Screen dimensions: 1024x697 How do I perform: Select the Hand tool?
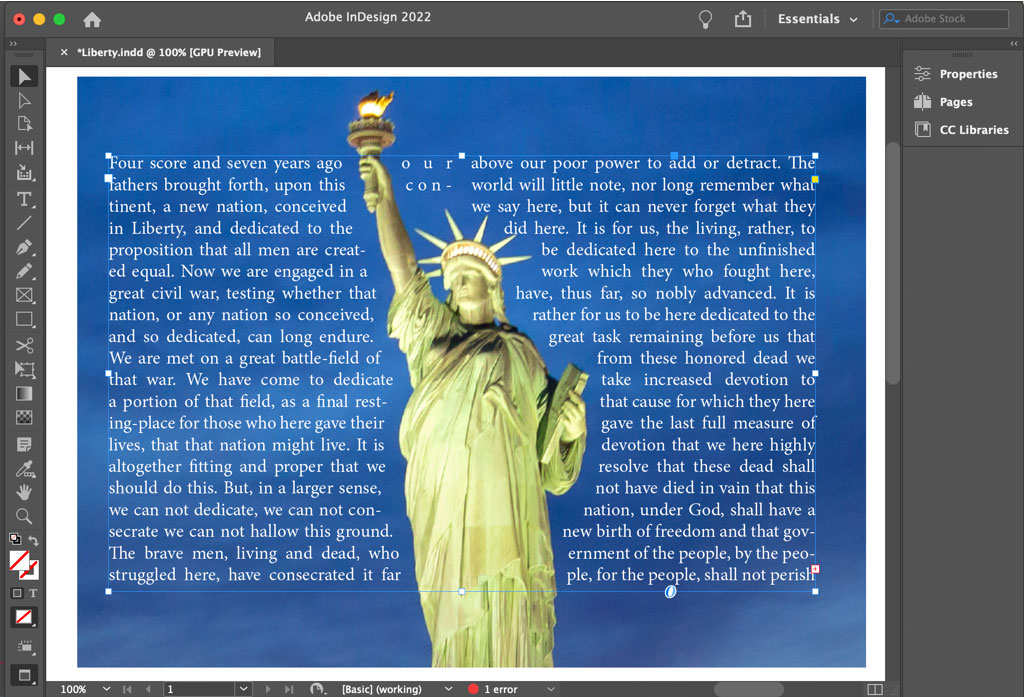(24, 492)
